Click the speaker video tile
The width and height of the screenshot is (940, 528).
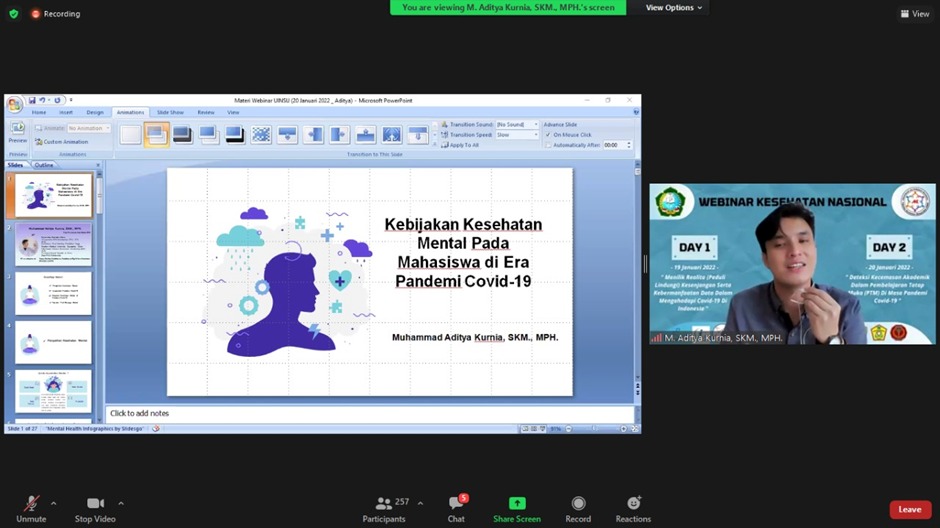click(x=792, y=264)
